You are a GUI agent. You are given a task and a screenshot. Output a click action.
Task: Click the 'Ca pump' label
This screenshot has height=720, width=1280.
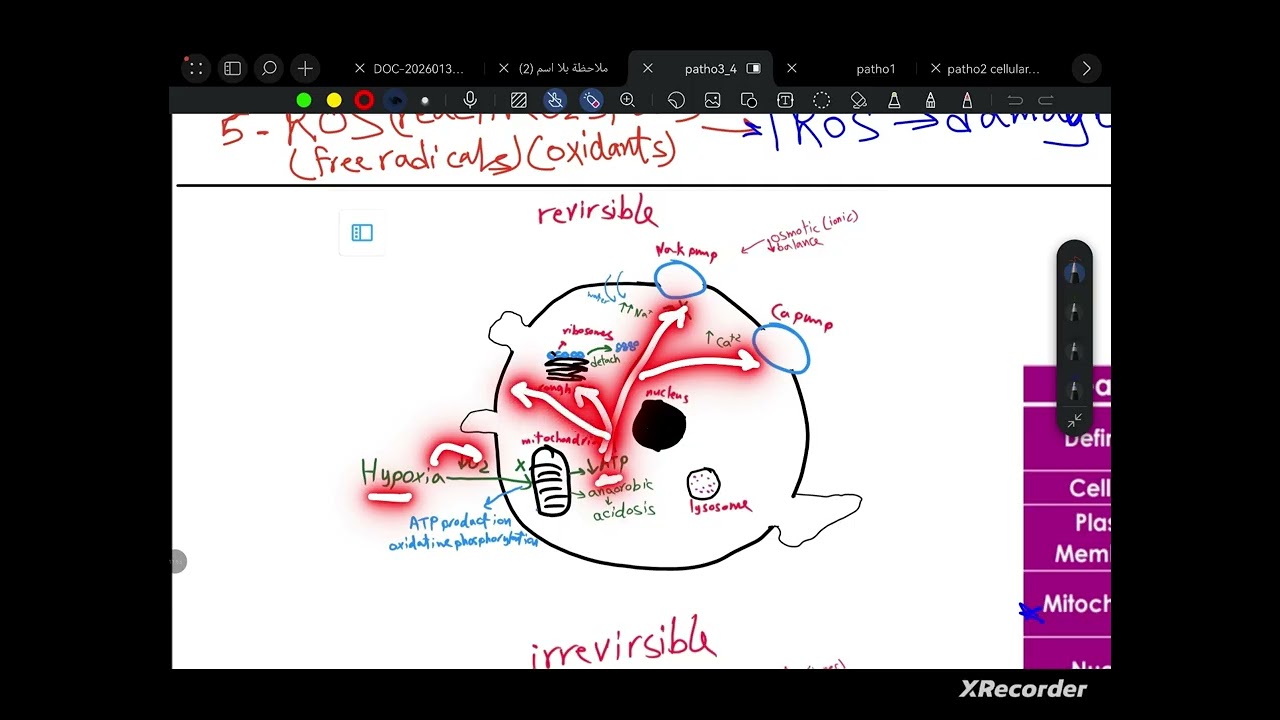coord(801,318)
